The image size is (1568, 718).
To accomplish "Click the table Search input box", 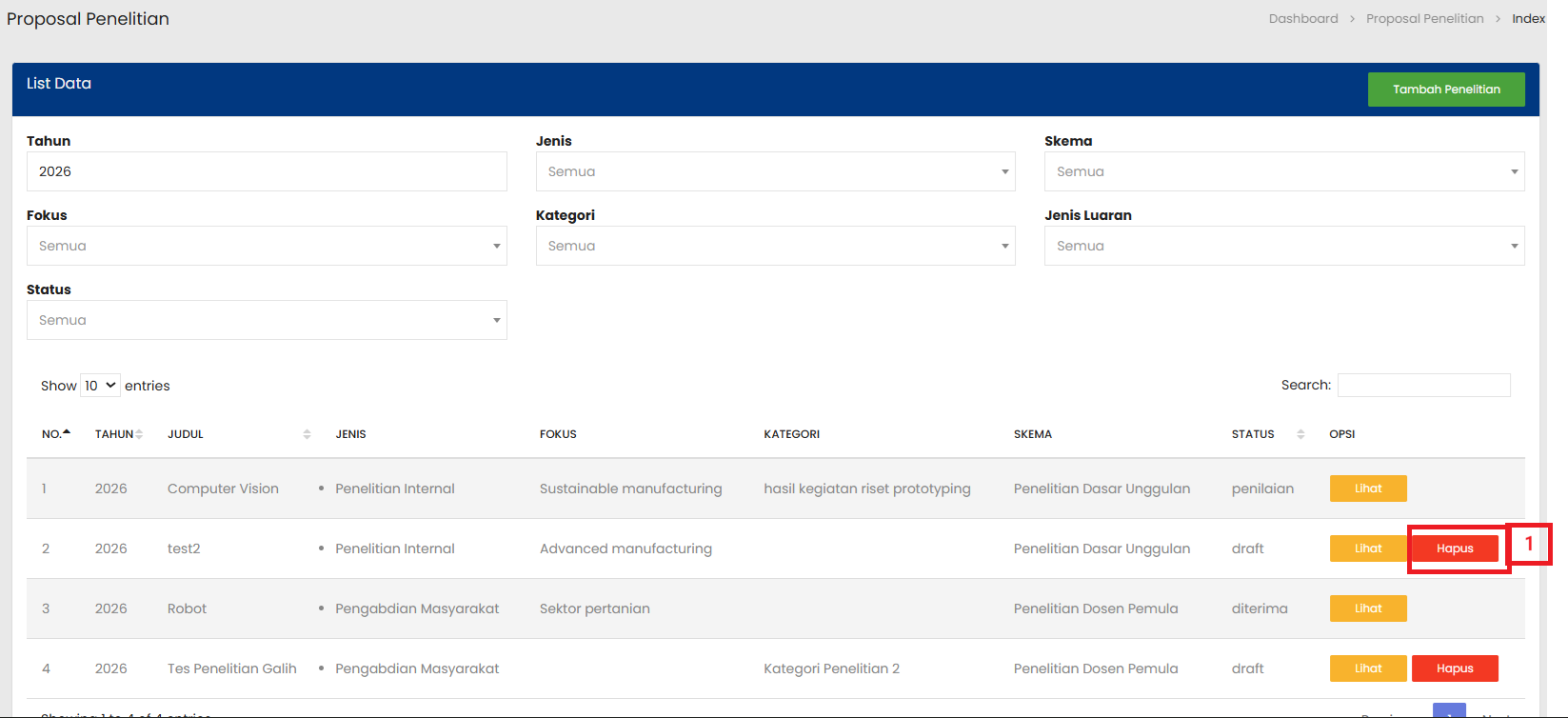I will (1423, 385).
